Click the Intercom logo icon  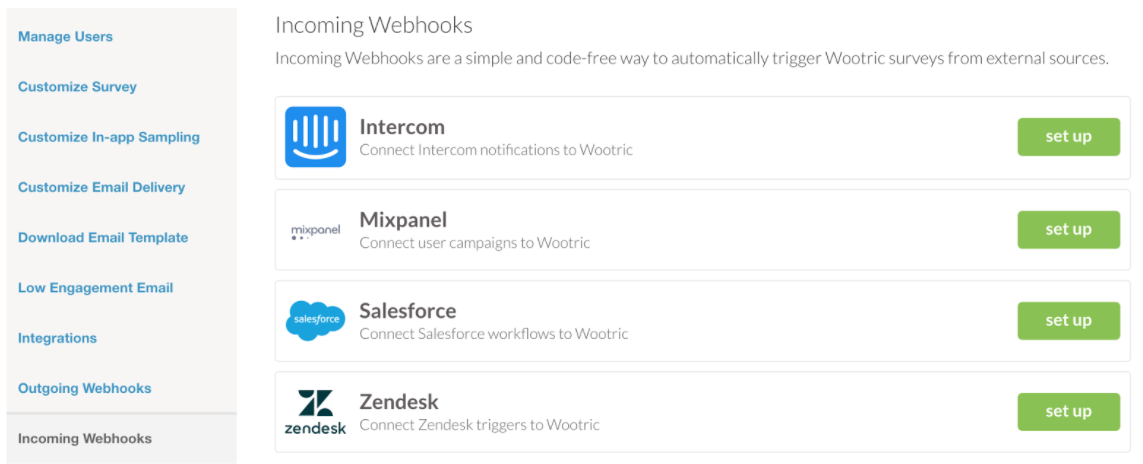coord(315,137)
